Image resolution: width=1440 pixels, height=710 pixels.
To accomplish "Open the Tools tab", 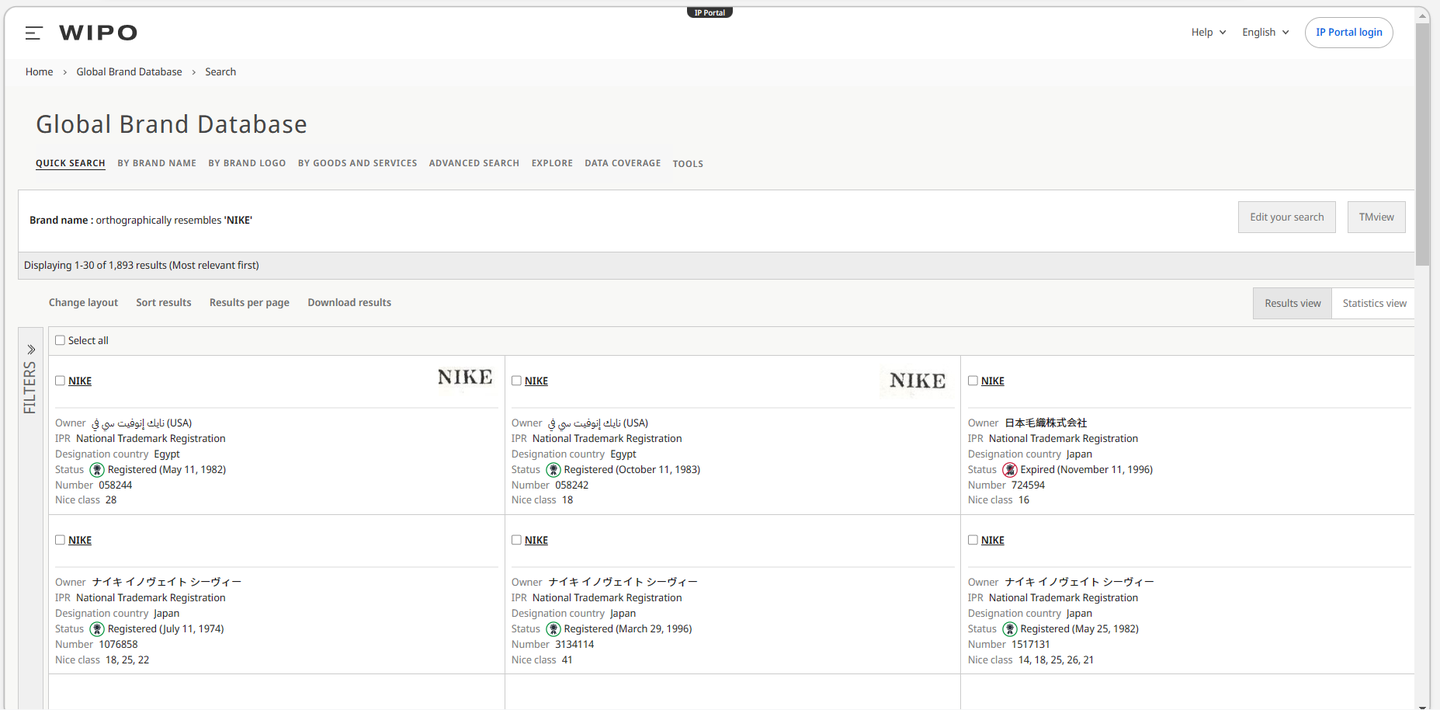I will tap(688, 164).
